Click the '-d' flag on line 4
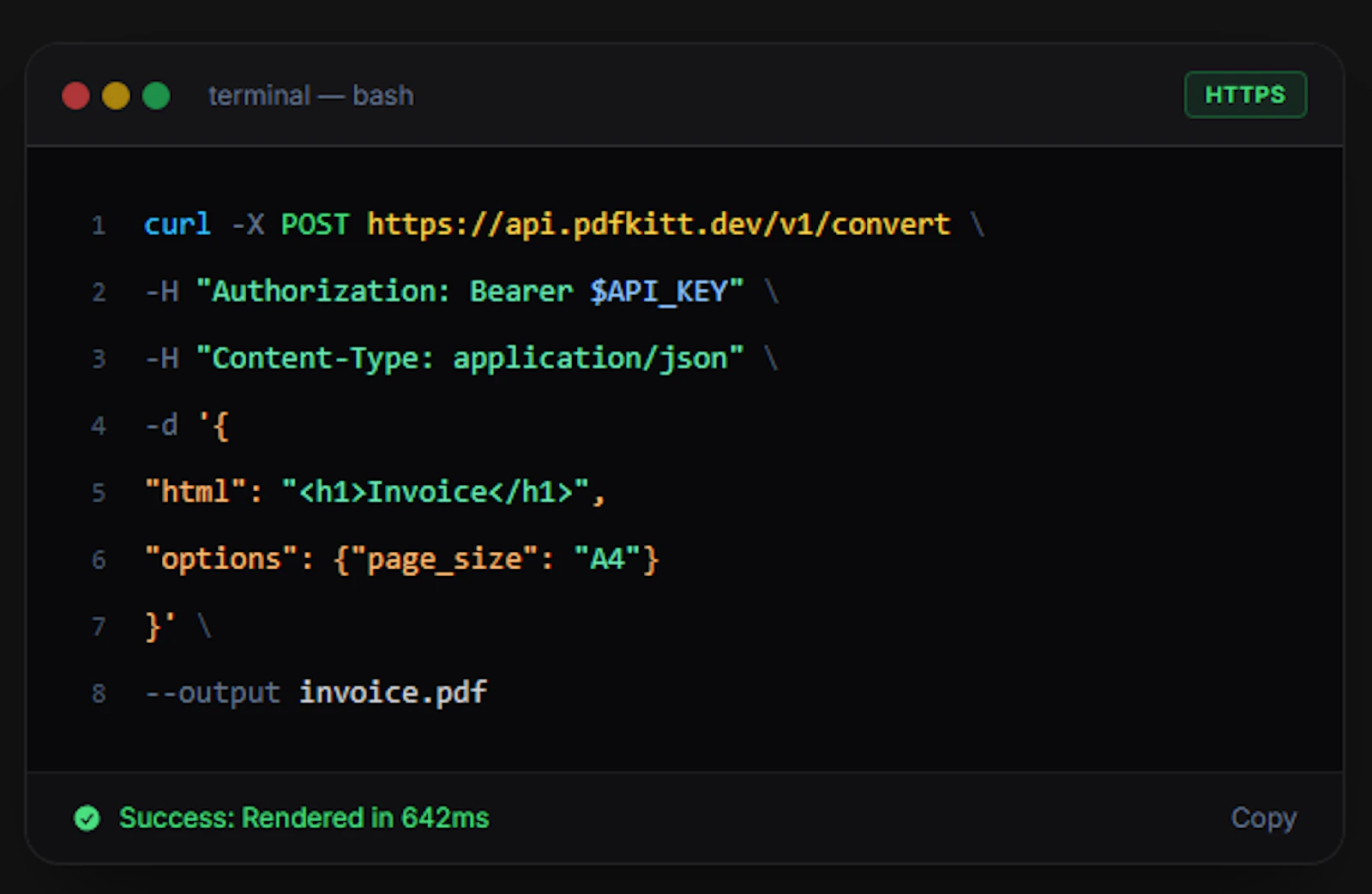The height and width of the screenshot is (894, 1372). pos(161,425)
